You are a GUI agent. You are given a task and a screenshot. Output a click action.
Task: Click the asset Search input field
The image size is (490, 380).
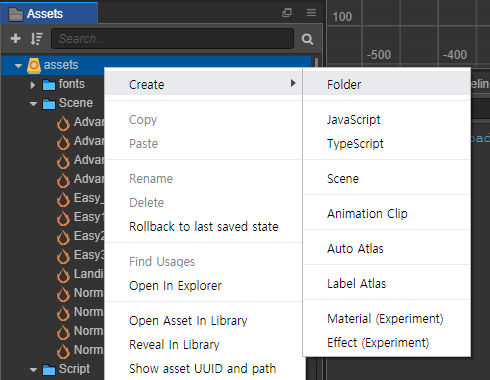click(172, 39)
